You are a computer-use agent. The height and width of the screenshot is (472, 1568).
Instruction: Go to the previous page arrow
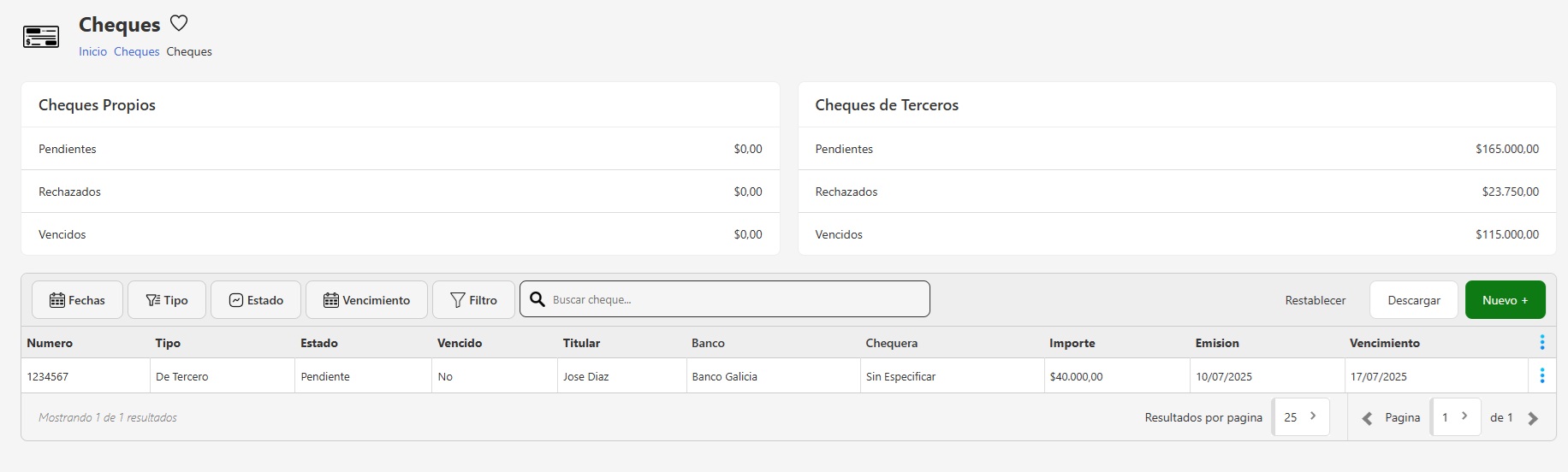pyautogui.click(x=1367, y=418)
